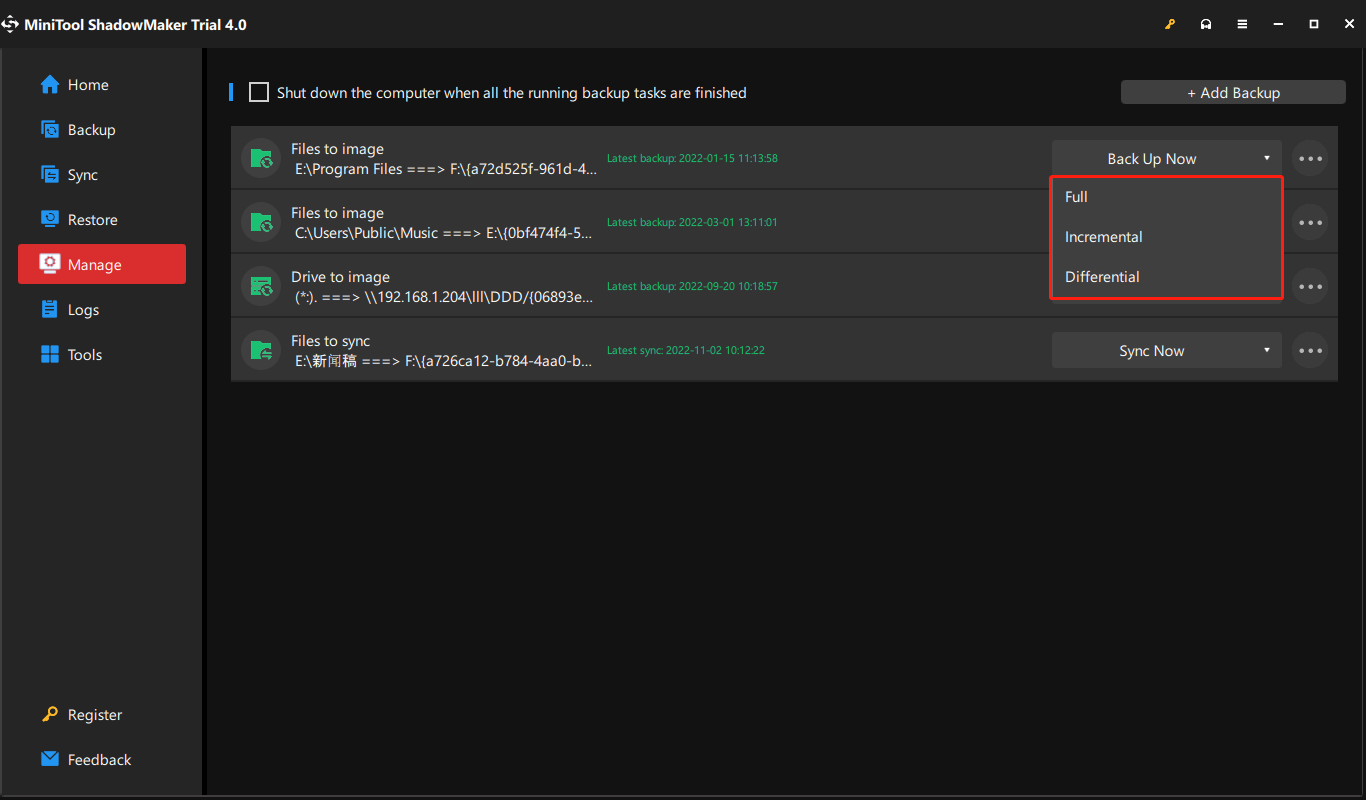This screenshot has width=1366, height=800.
Task: Open the hamburger menu in title bar
Action: (1242, 24)
